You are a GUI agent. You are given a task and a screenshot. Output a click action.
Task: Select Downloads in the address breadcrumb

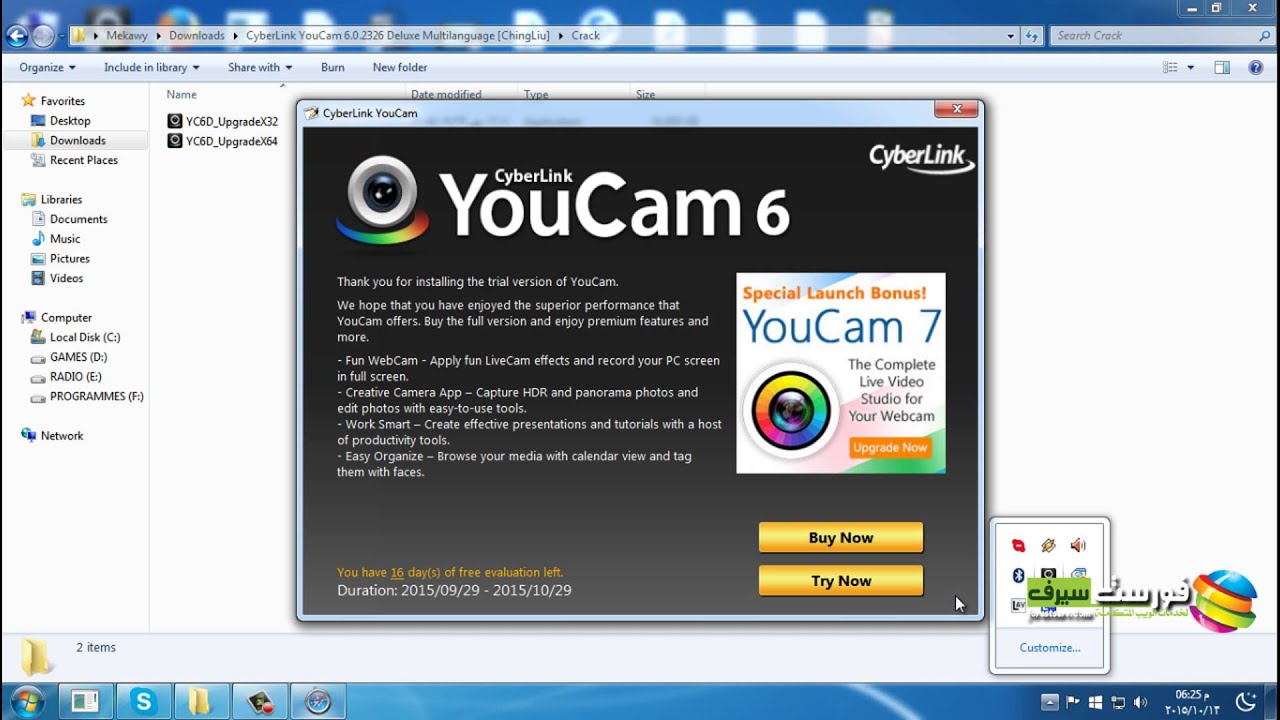click(196, 36)
